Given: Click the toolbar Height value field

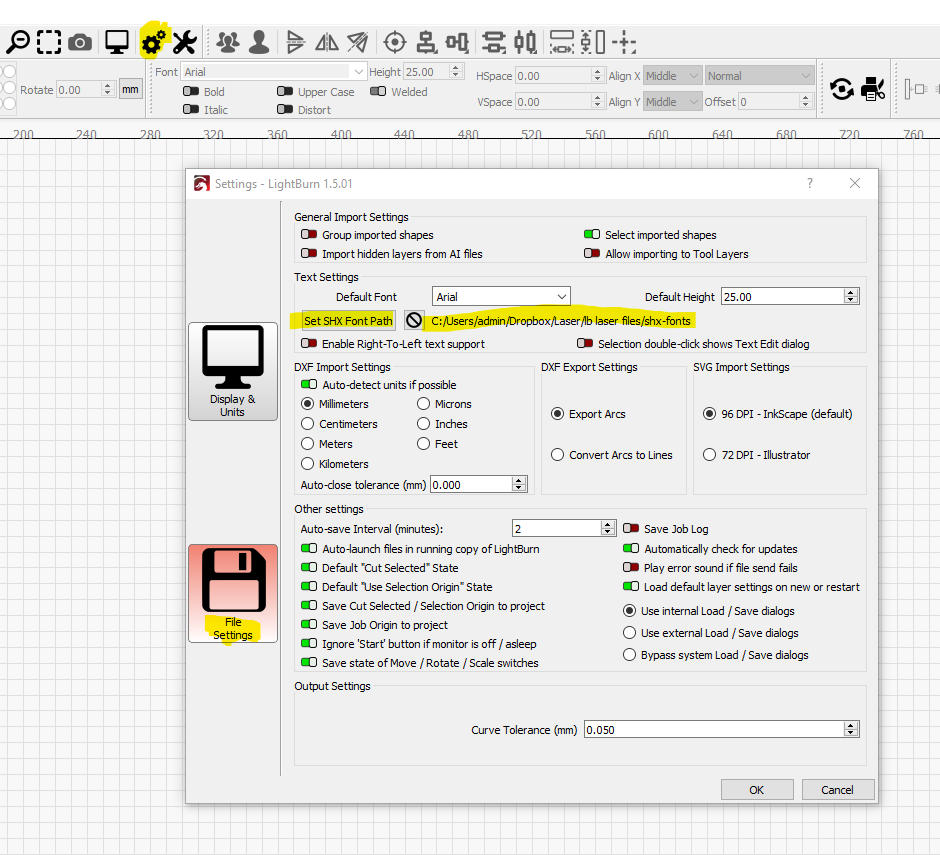Looking at the screenshot, I should pyautogui.click(x=427, y=72).
